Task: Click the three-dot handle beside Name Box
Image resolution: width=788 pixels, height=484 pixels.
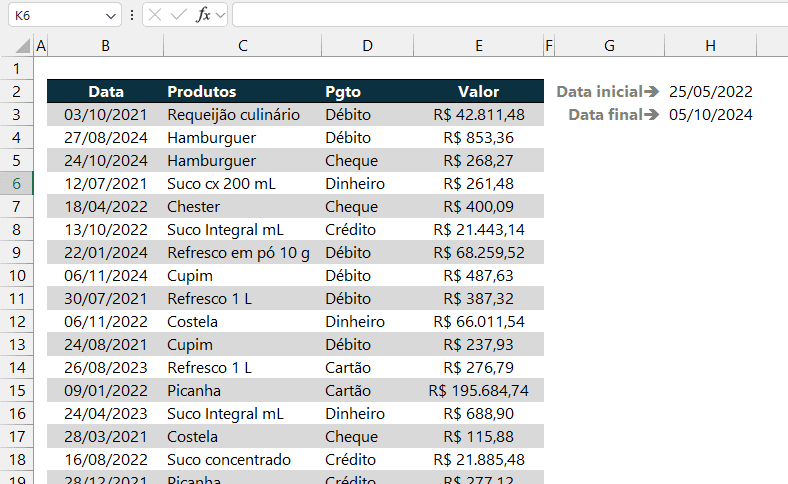Action: tap(132, 15)
